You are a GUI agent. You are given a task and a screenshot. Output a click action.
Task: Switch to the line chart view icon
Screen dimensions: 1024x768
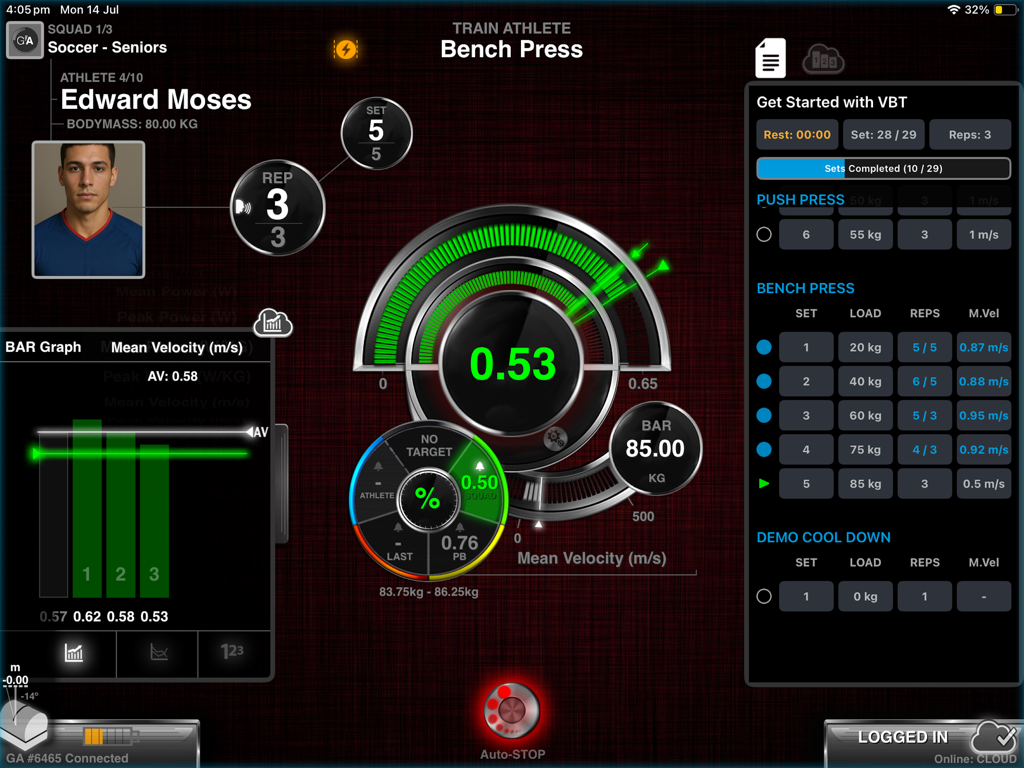click(x=156, y=654)
